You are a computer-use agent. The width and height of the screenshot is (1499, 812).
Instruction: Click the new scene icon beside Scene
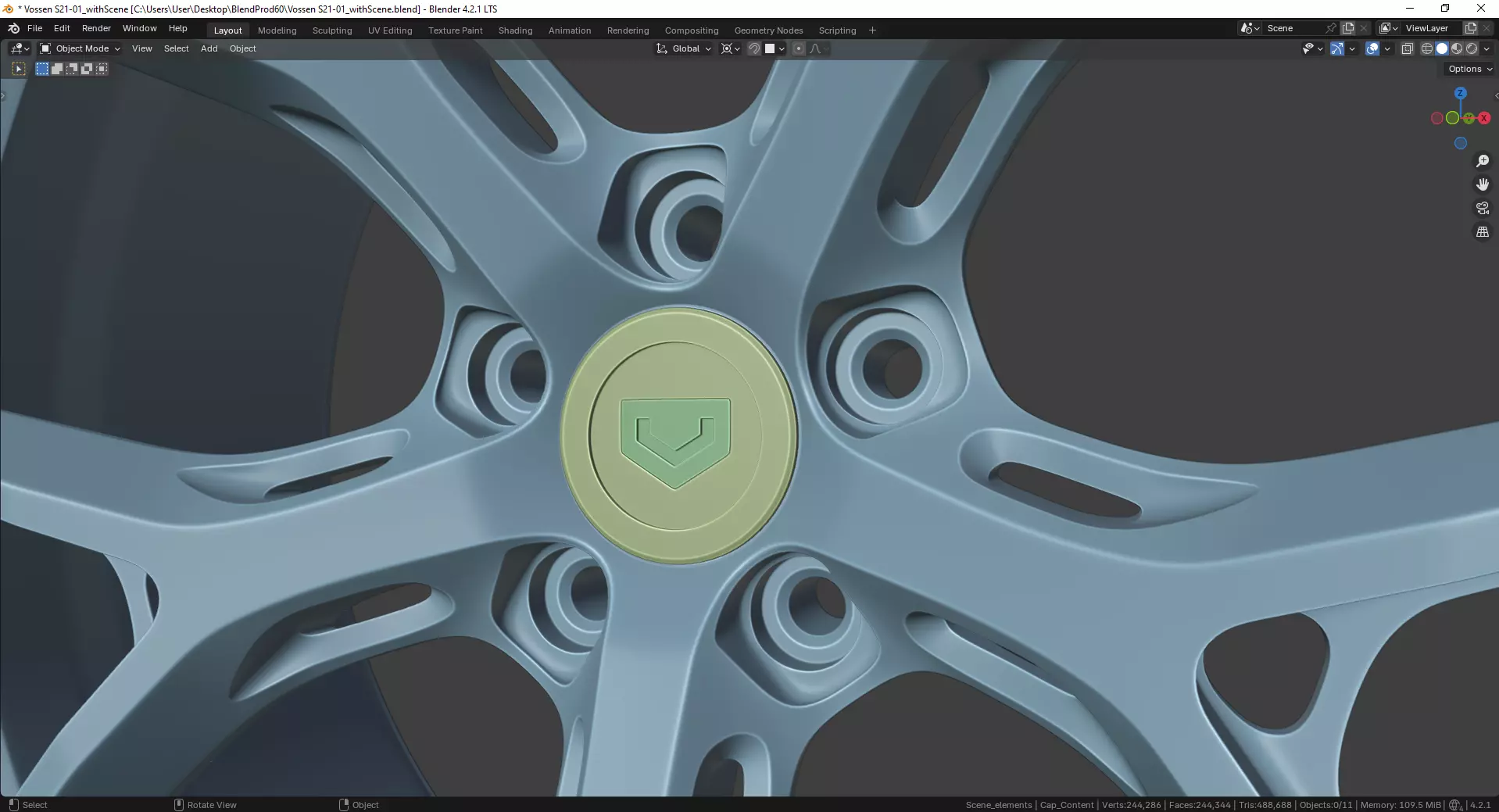(1348, 28)
